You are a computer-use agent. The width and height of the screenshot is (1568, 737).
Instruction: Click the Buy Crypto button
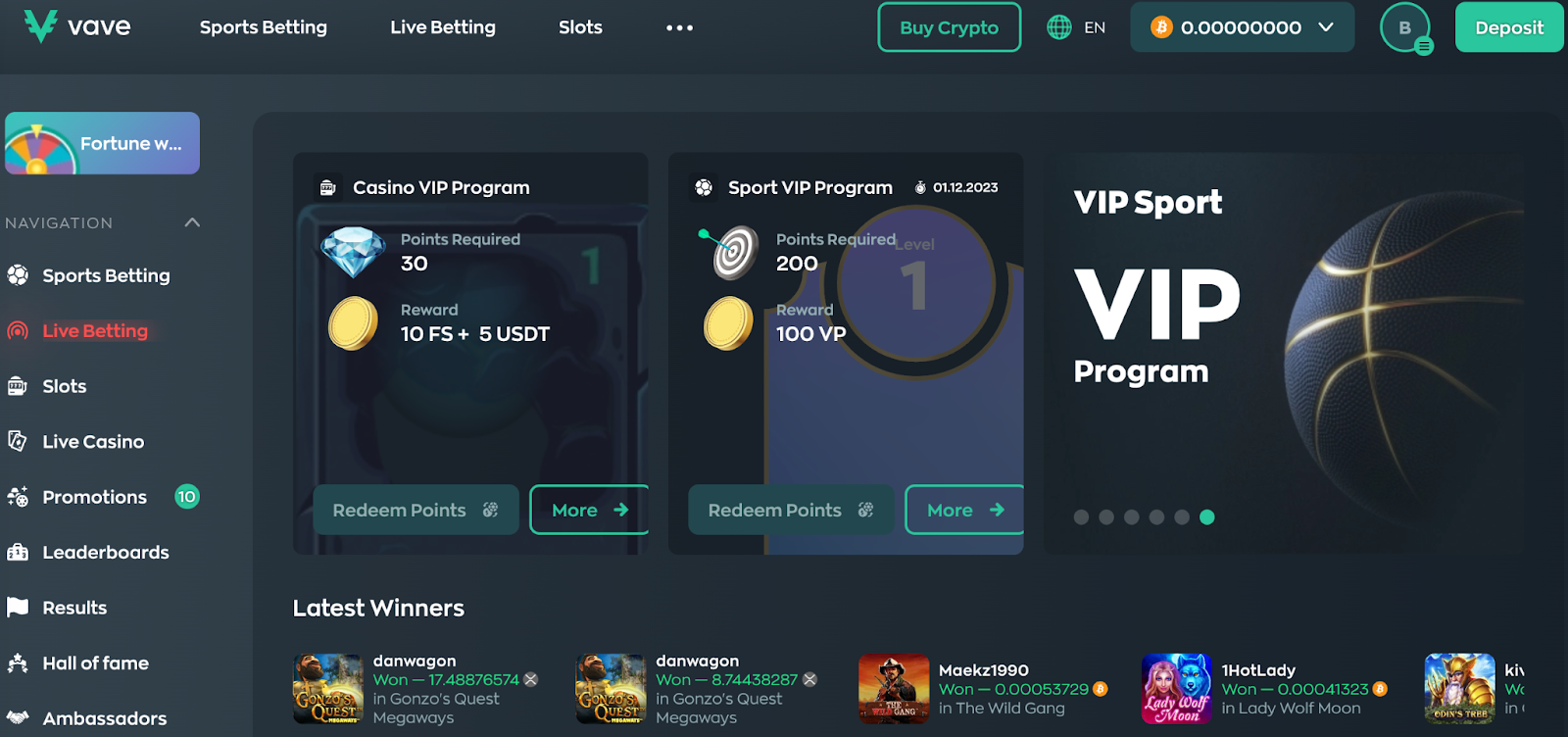949,27
